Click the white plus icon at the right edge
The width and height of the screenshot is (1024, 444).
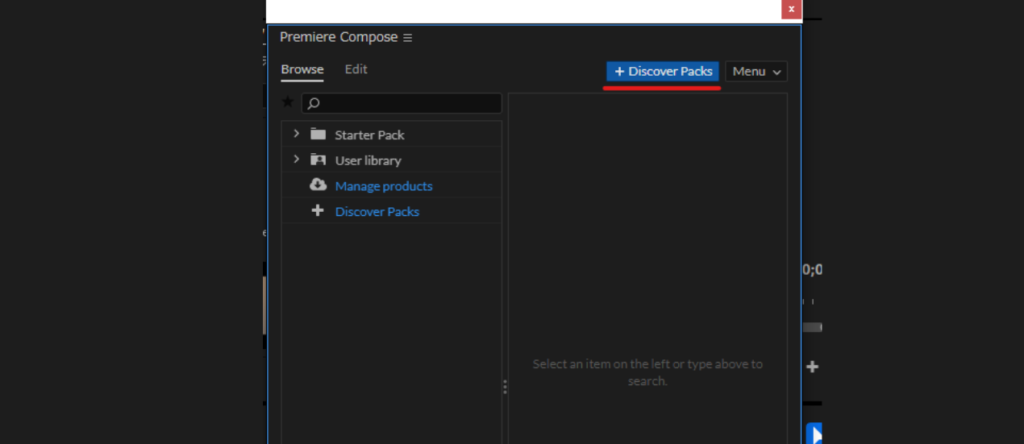point(812,367)
